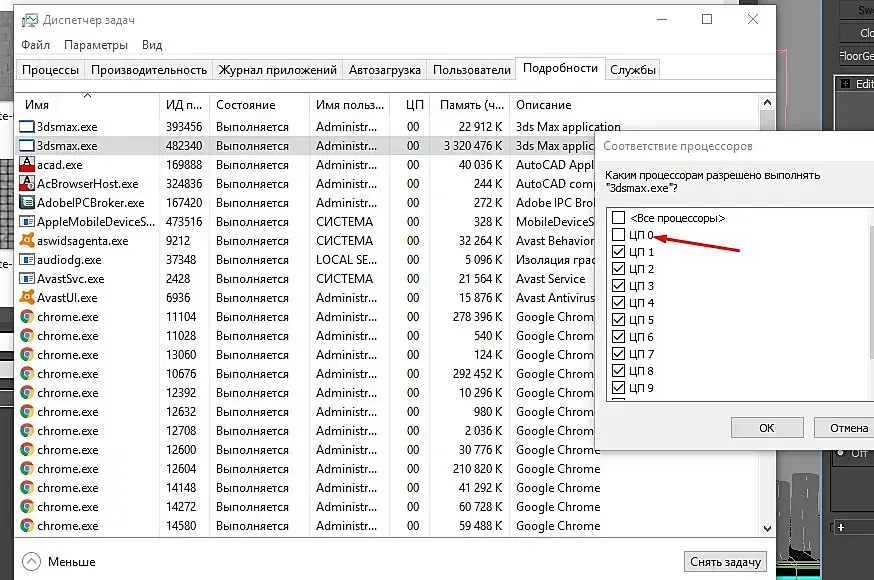Click Chrome icon for process 10676
Image resolution: width=874 pixels, height=580 pixels.
(27, 373)
